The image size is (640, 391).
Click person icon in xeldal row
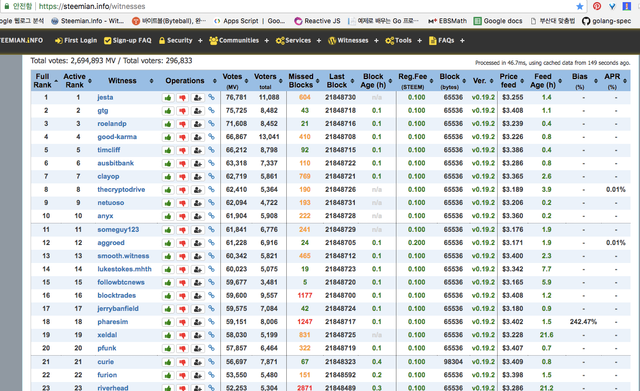[198, 335]
